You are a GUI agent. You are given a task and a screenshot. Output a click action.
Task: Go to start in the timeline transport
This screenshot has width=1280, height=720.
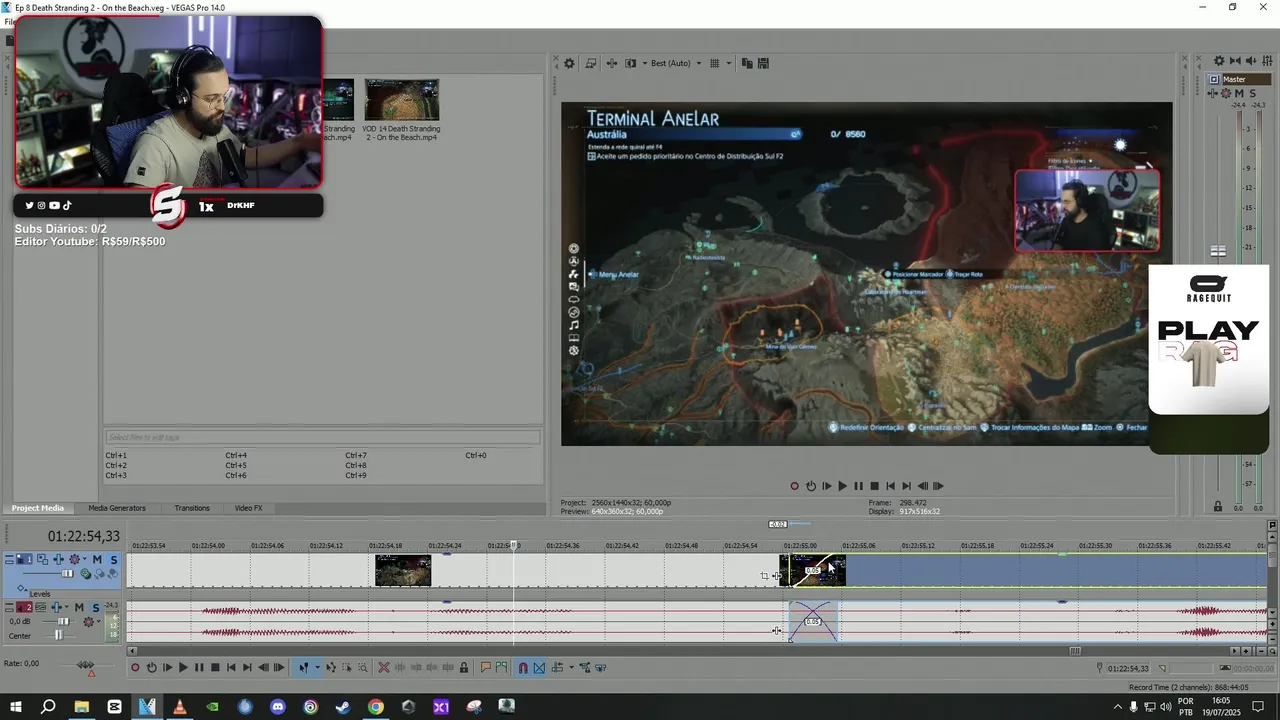[231, 667]
